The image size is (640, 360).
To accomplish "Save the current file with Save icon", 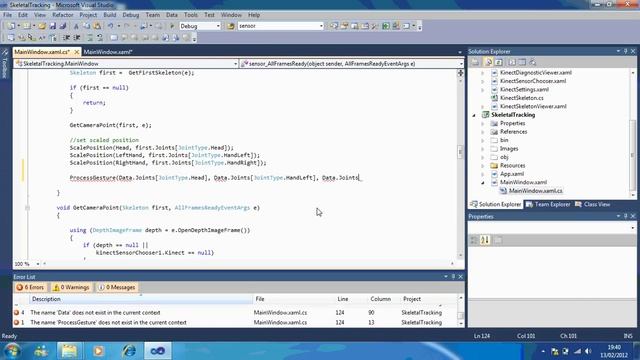I will click(x=53, y=26).
